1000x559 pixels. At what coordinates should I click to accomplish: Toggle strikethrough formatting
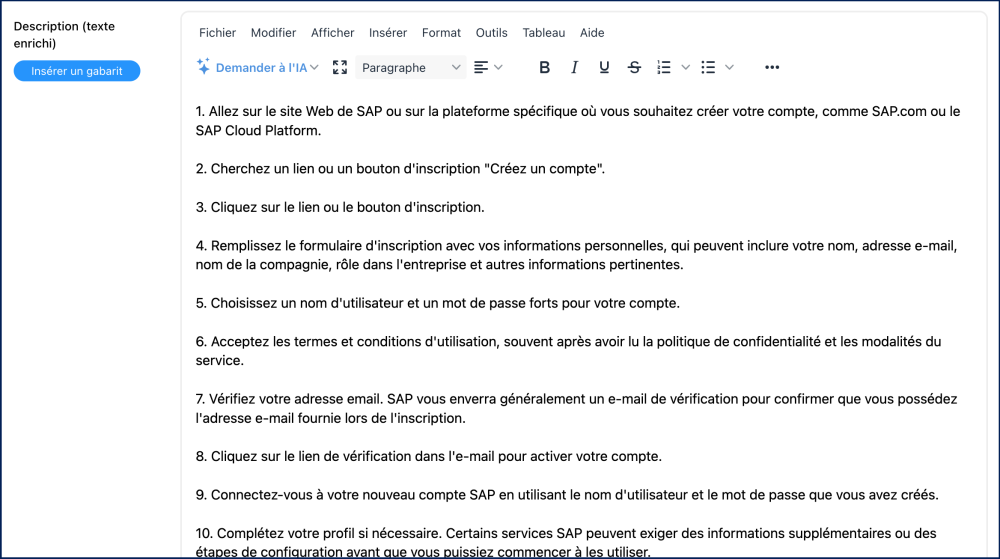tap(634, 68)
